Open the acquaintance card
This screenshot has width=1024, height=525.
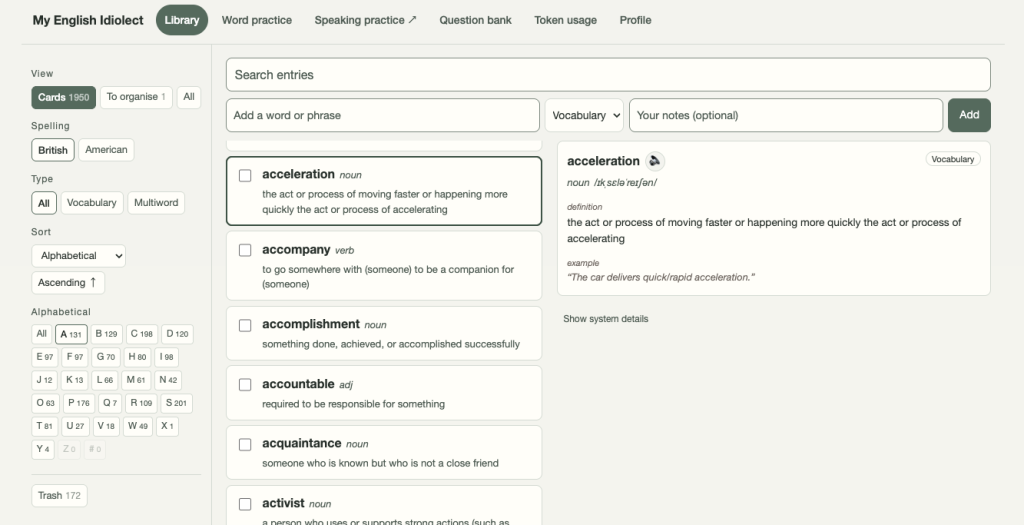pyautogui.click(x=384, y=453)
